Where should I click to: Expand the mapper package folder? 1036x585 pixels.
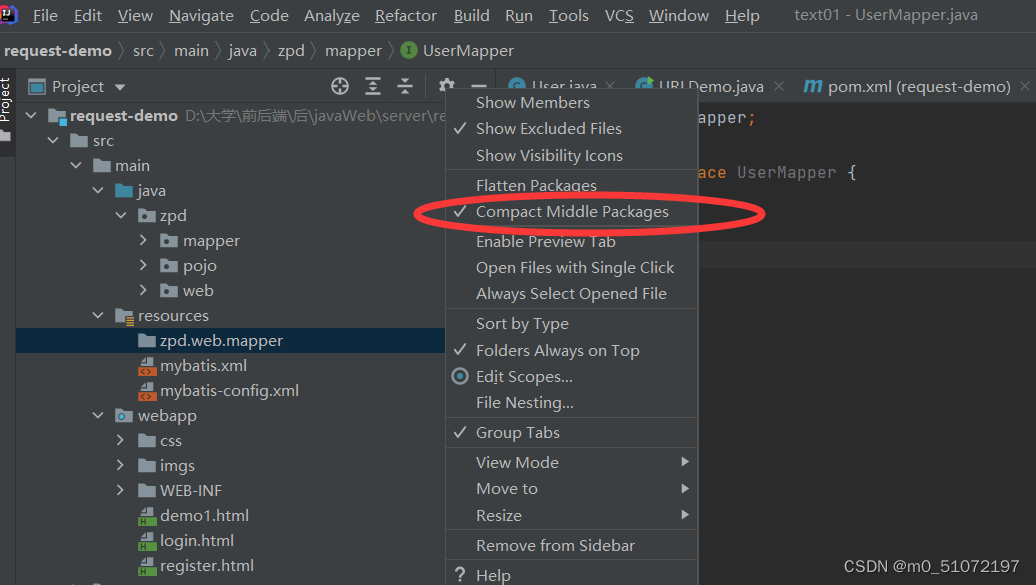143,241
